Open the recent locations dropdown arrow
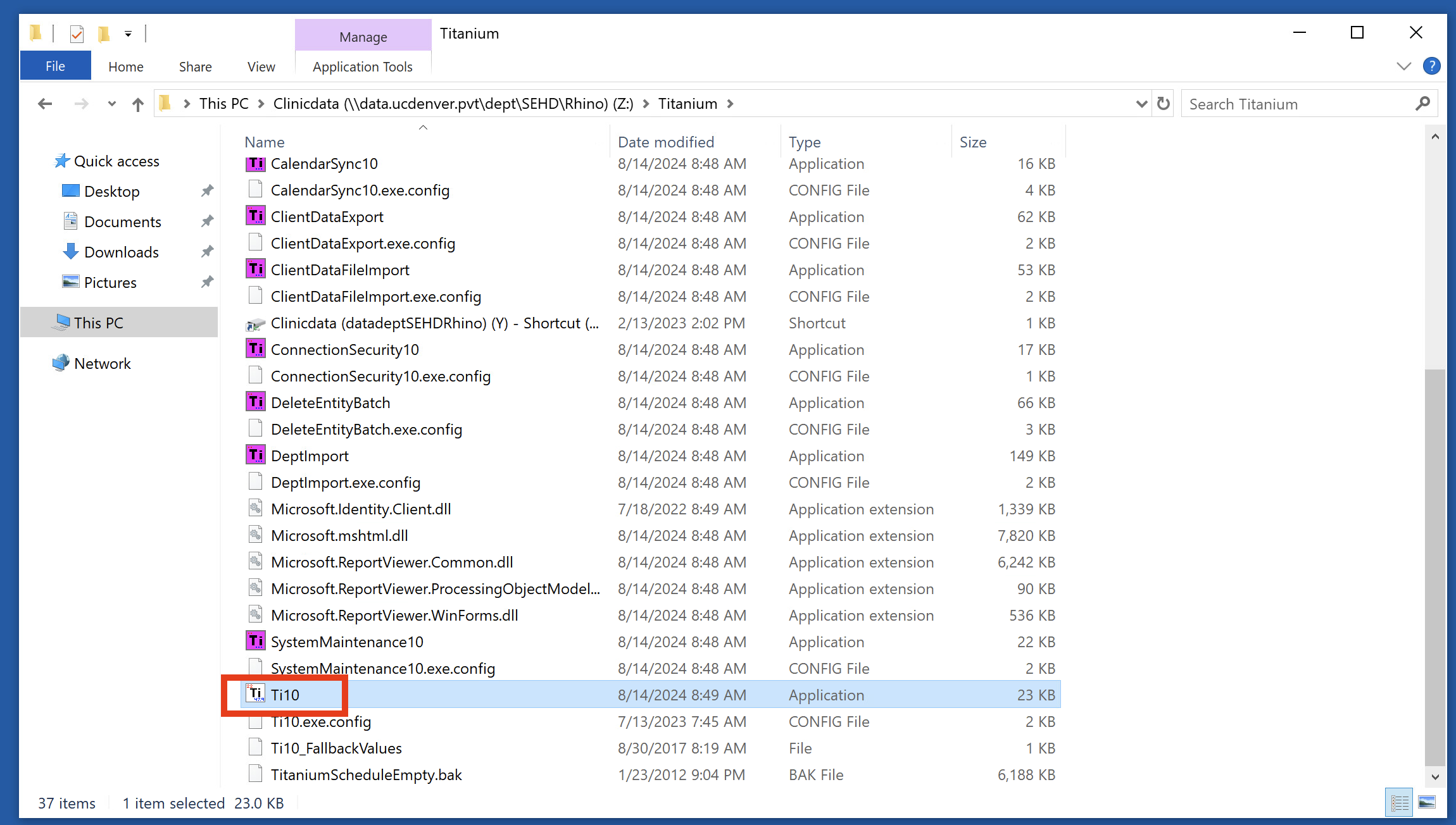Image resolution: width=1456 pixels, height=825 pixels. pyautogui.click(x=111, y=104)
